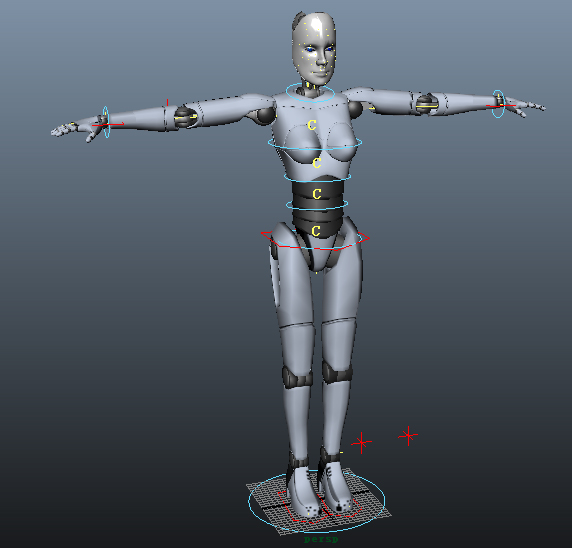This screenshot has width=572, height=548.
Task: Select yellow elbow marker on screen-right arm
Action: [x=427, y=106]
